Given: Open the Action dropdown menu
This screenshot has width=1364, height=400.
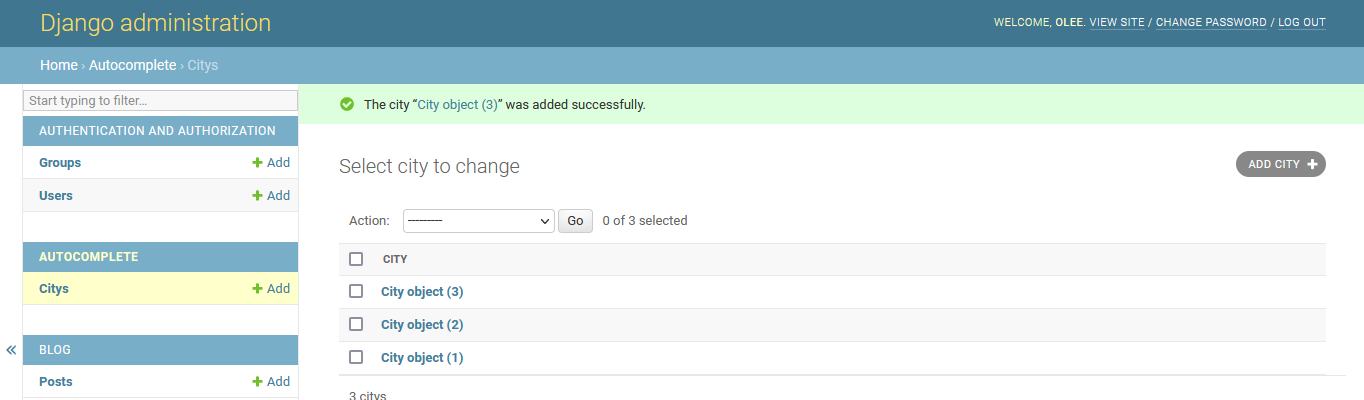Looking at the screenshot, I should point(478,221).
